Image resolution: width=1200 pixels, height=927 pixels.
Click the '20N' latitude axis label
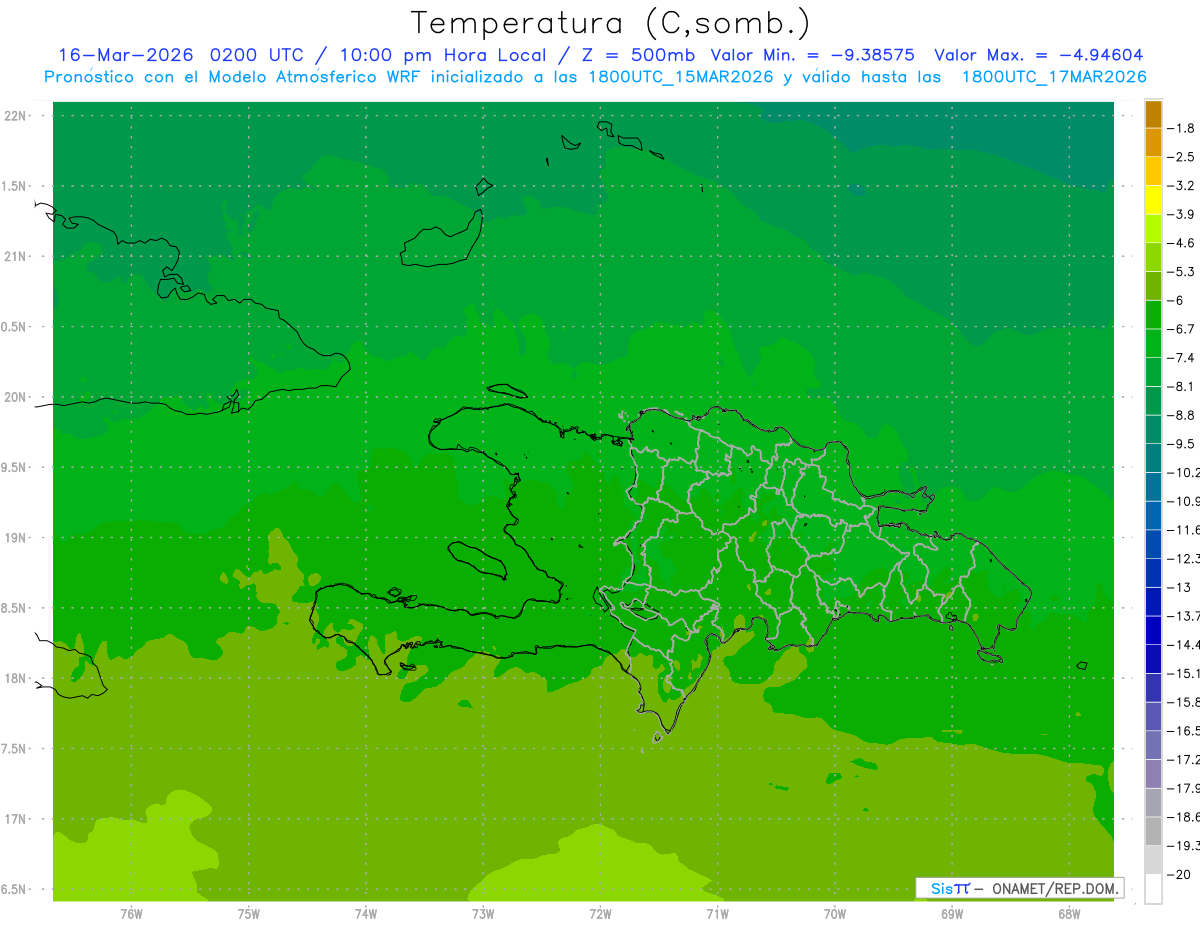click(17, 397)
